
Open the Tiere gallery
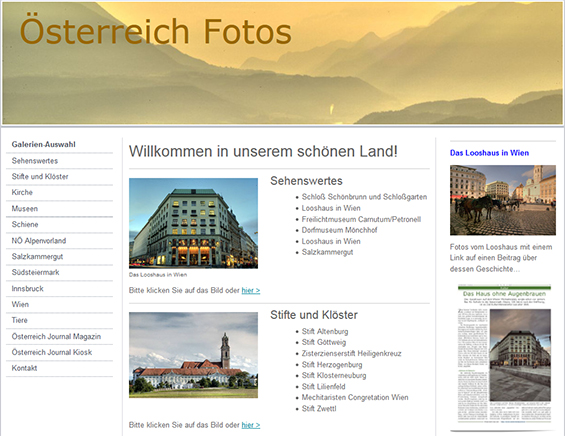(x=20, y=320)
